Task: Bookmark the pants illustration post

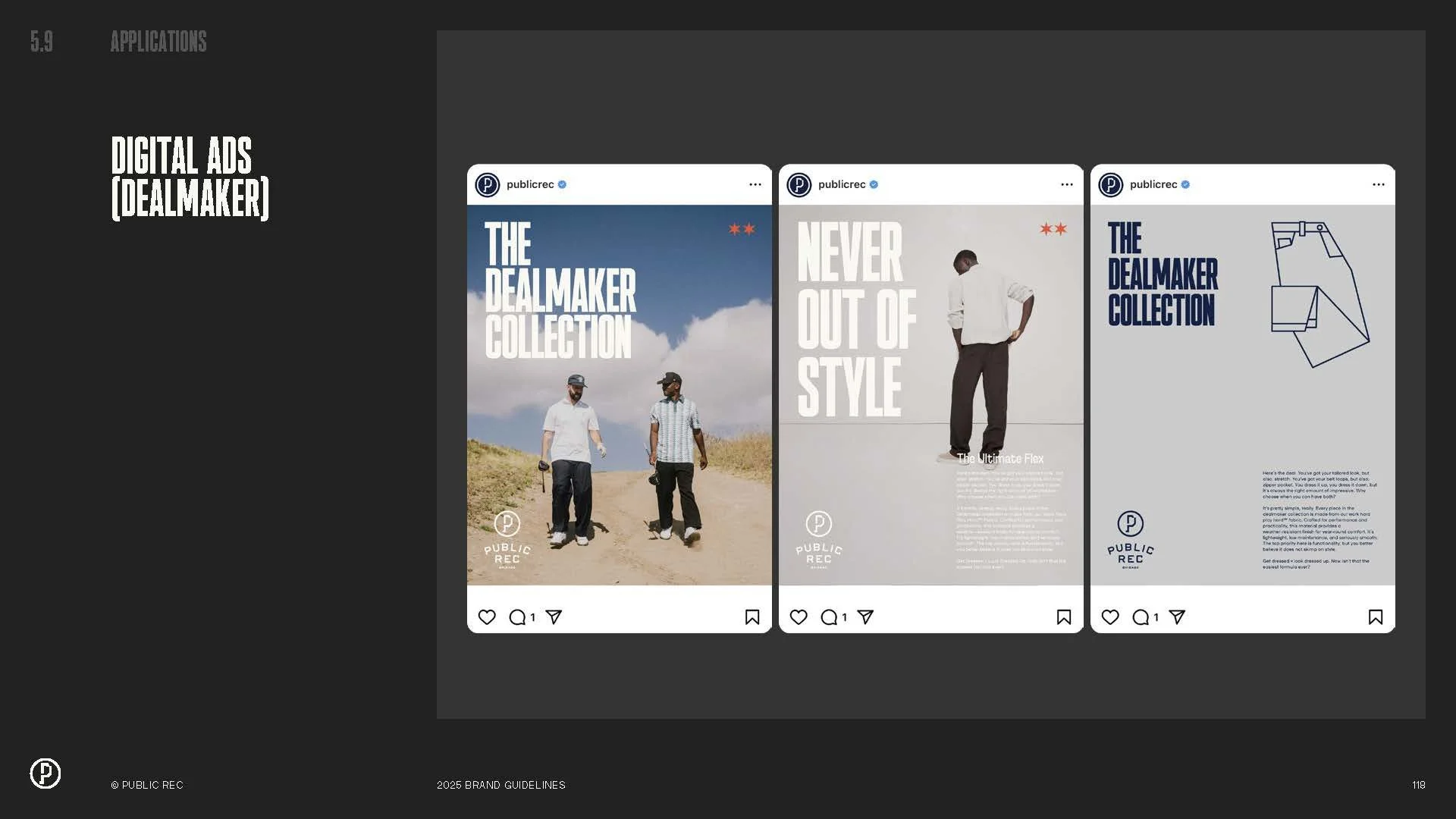Action: click(1376, 617)
